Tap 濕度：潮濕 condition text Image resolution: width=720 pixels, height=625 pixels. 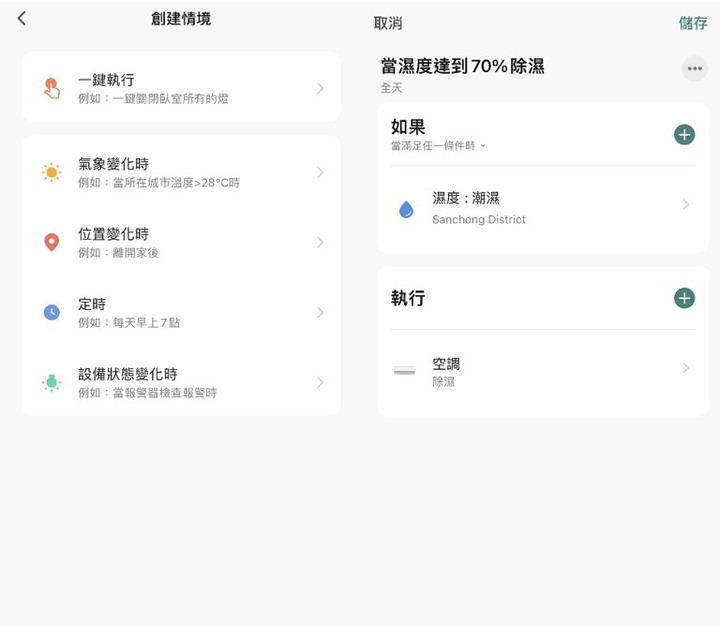click(x=466, y=198)
